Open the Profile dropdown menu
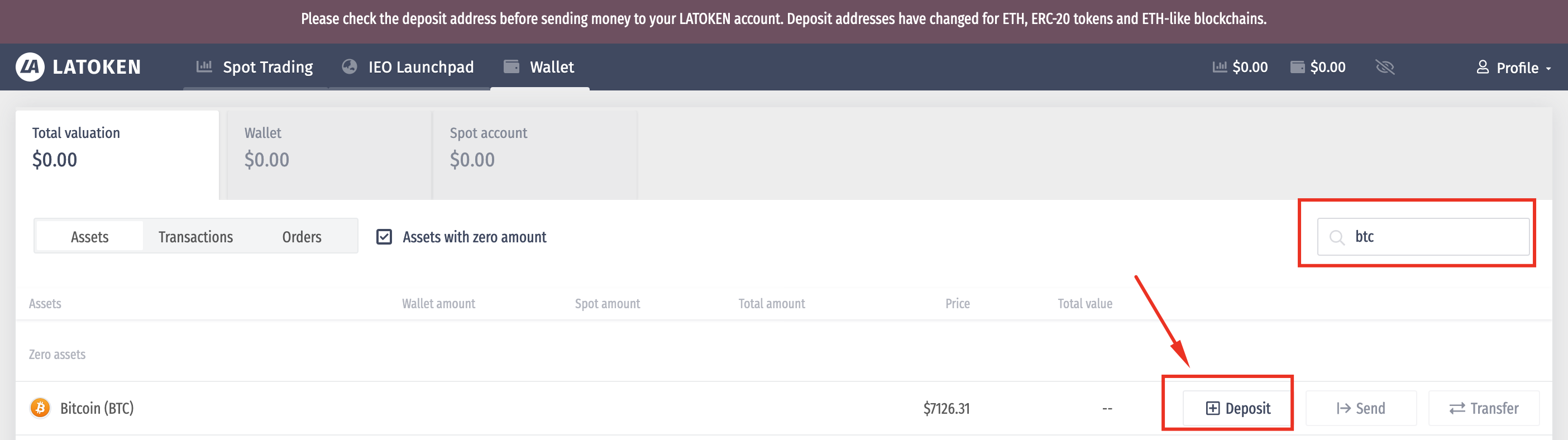Image resolution: width=1568 pixels, height=440 pixels. click(x=1514, y=68)
